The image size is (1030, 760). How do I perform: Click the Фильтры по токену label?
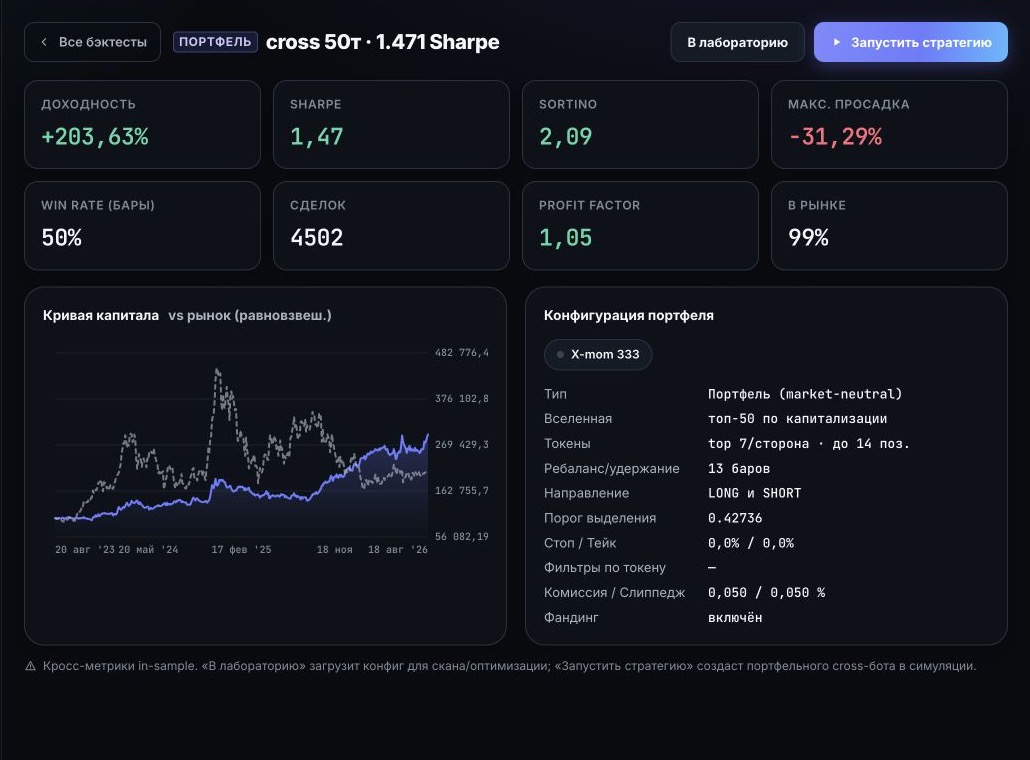coord(604,568)
